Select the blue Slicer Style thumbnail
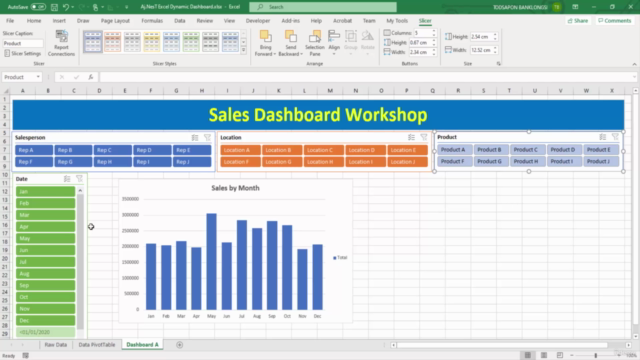The image size is (640, 360). 93,42
